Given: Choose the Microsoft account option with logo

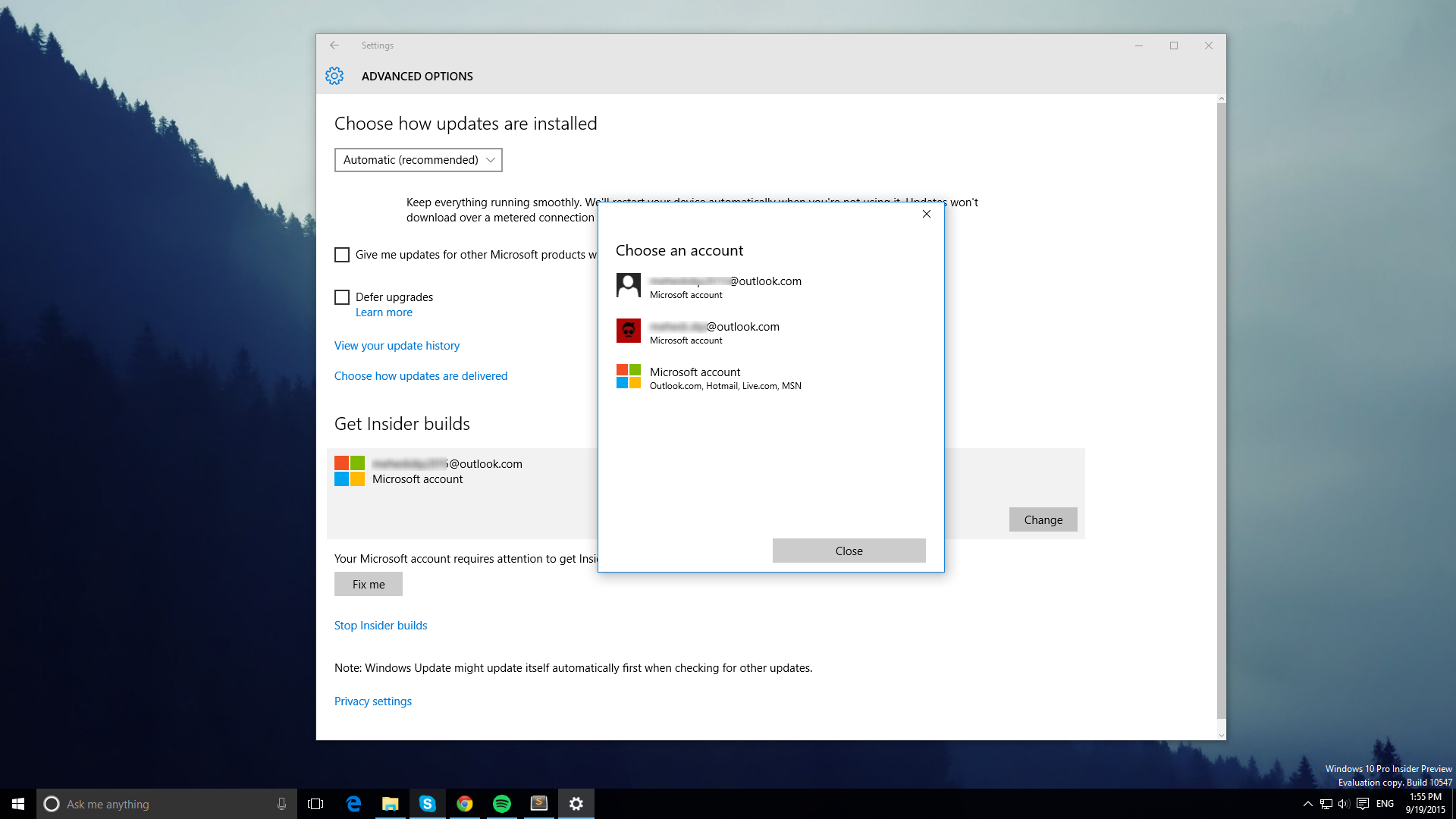Looking at the screenshot, I should point(770,378).
